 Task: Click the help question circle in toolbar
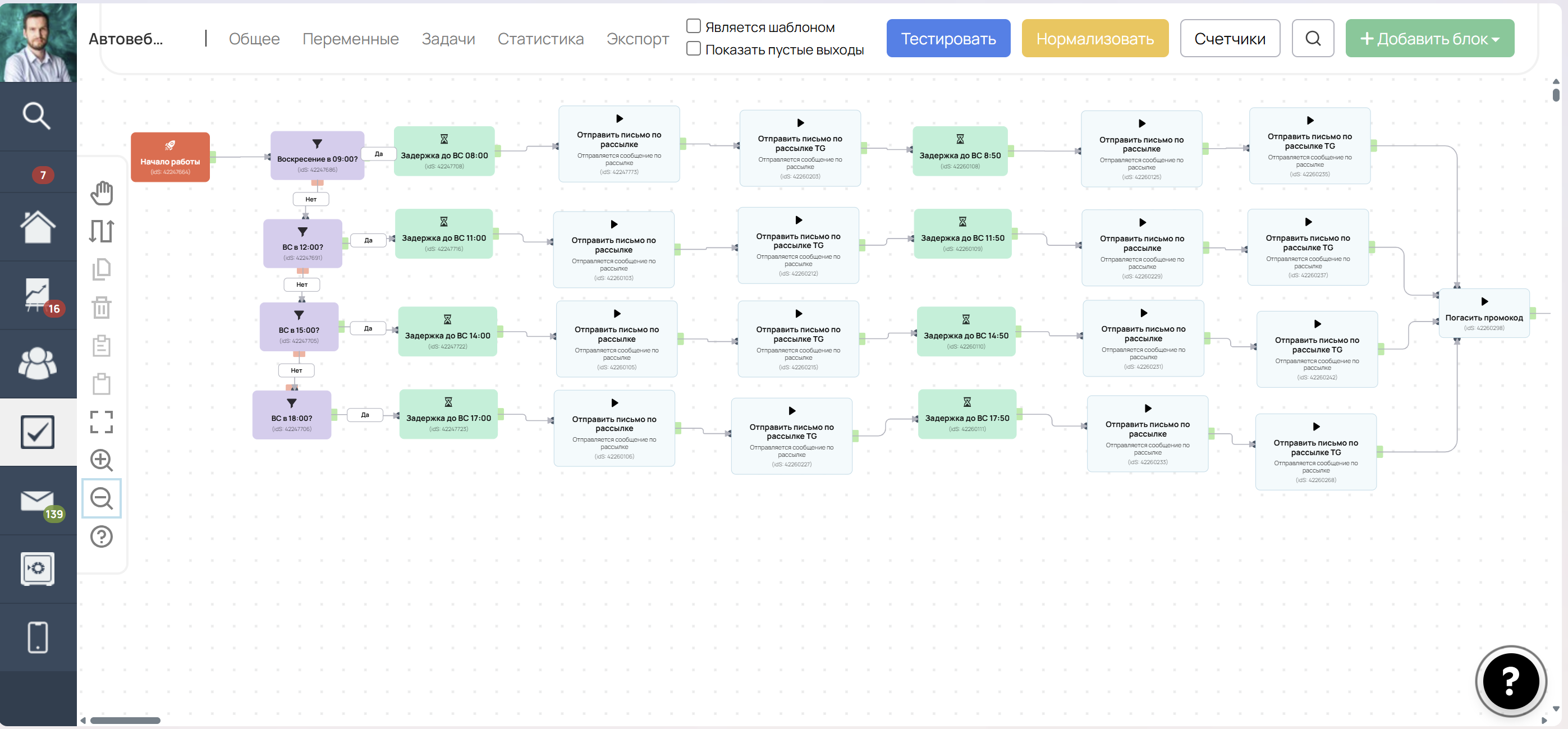click(x=102, y=537)
